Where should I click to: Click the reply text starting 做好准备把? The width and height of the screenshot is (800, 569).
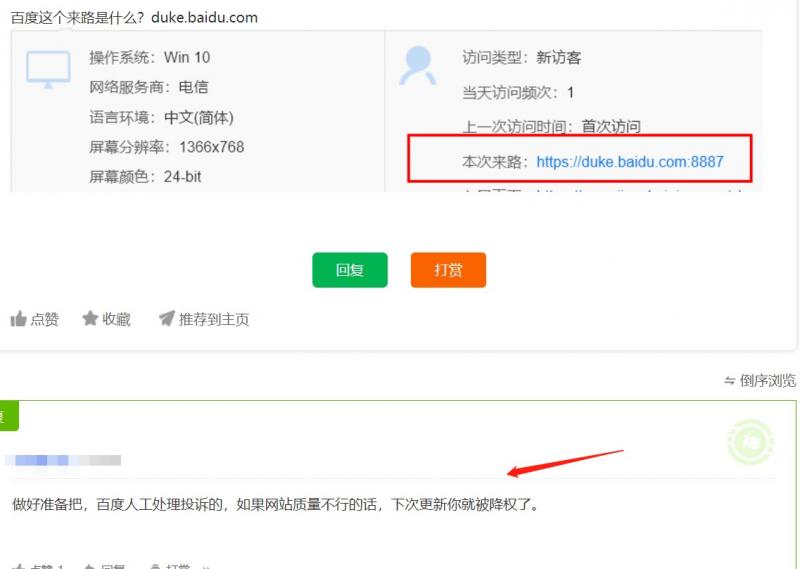pos(276,505)
